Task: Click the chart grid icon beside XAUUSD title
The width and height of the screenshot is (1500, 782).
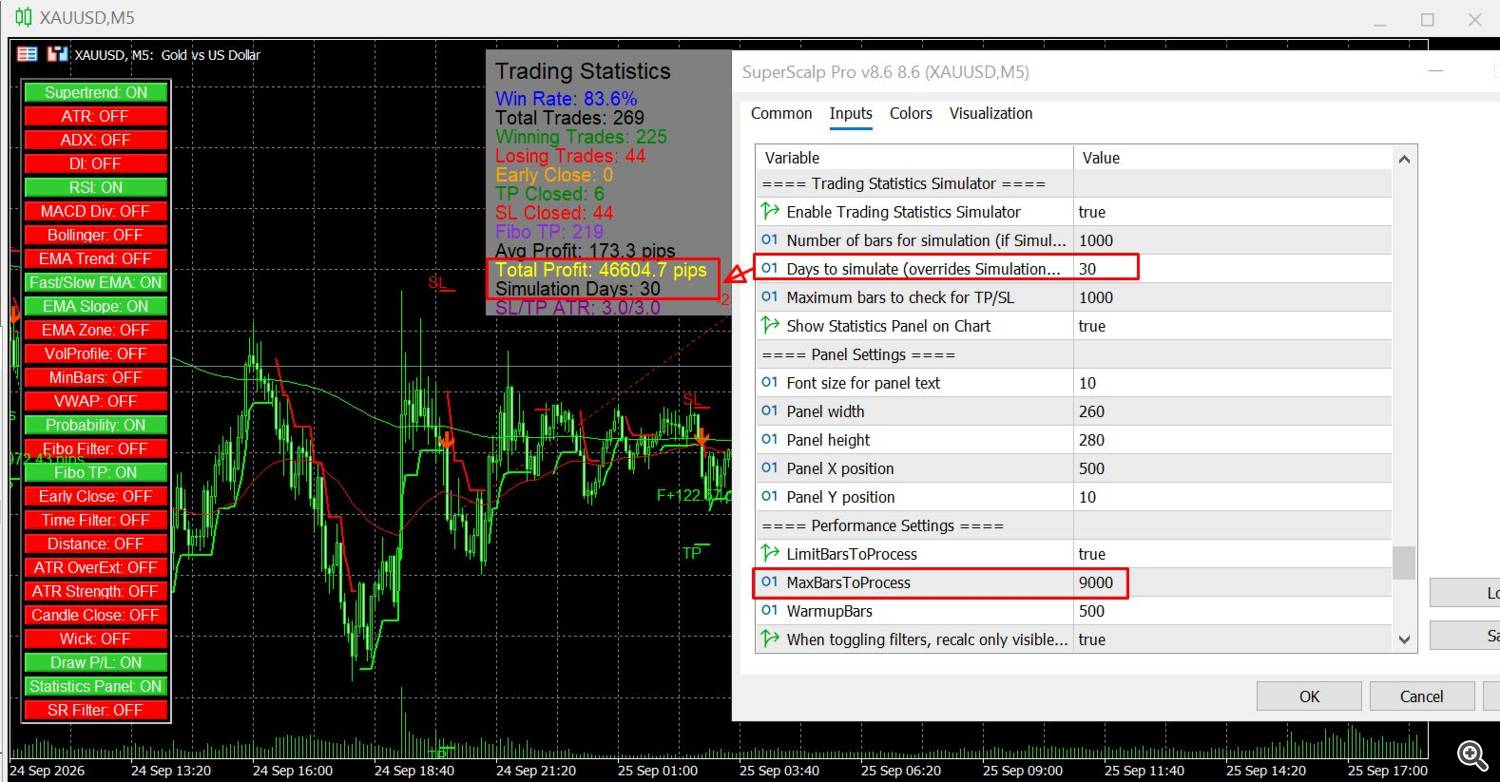Action: [27, 54]
